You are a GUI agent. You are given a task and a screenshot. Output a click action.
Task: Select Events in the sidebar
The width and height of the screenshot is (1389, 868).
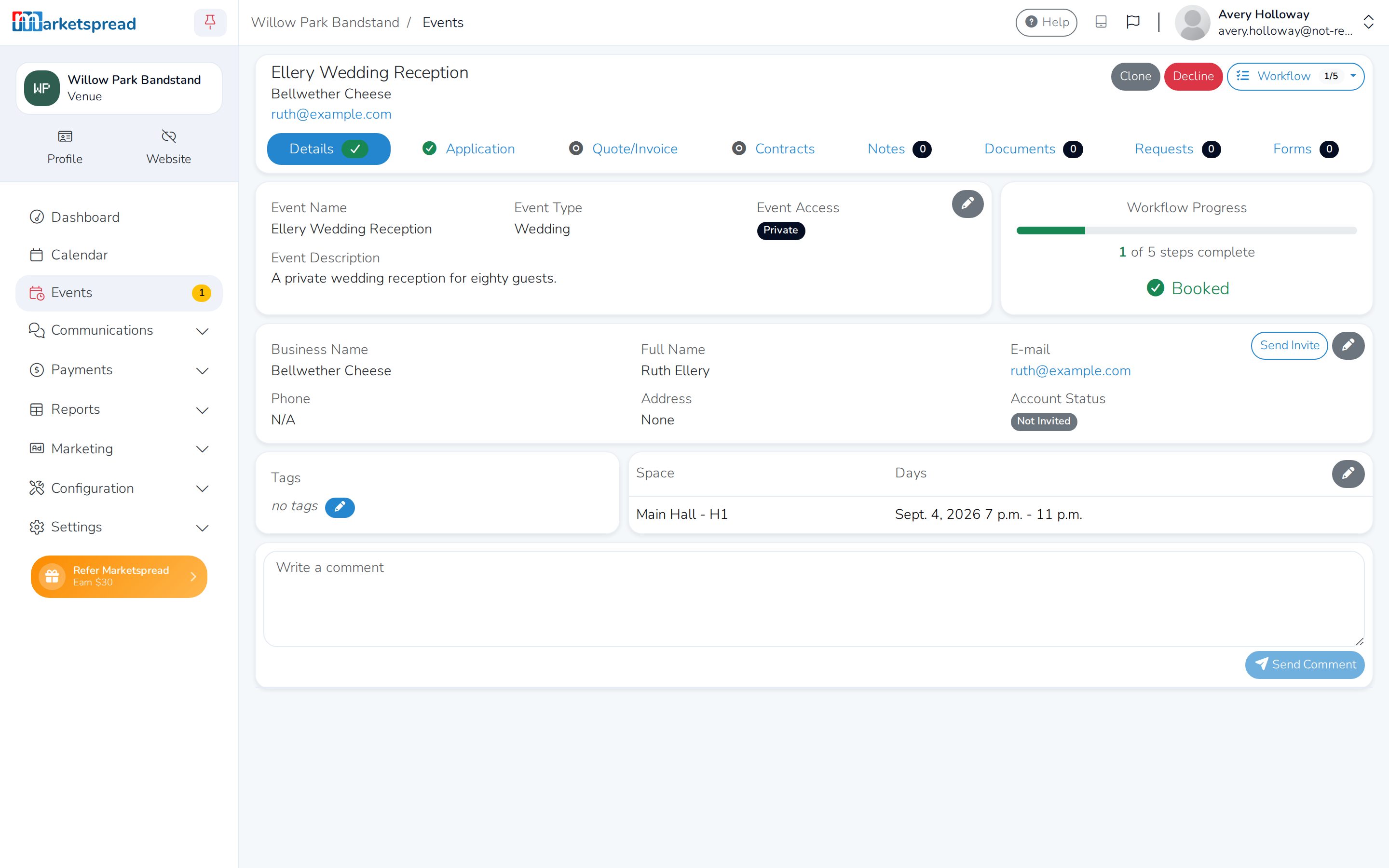coord(119,293)
